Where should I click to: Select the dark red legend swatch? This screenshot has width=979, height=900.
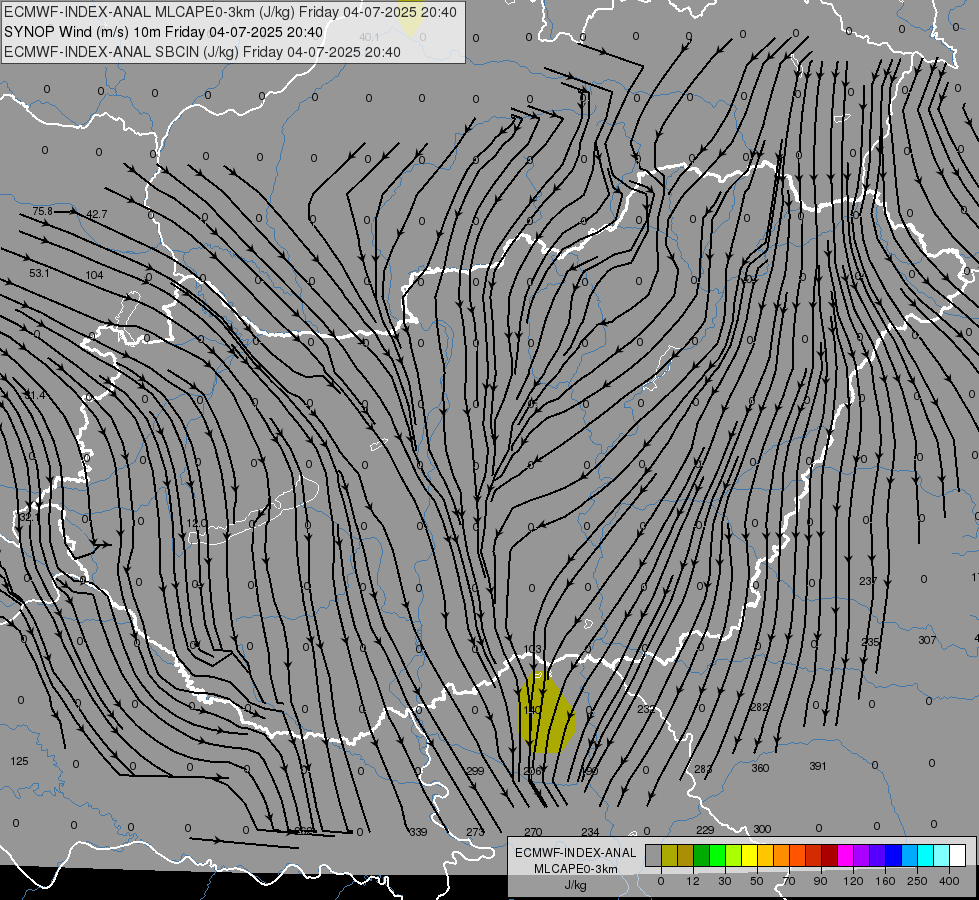pos(830,855)
